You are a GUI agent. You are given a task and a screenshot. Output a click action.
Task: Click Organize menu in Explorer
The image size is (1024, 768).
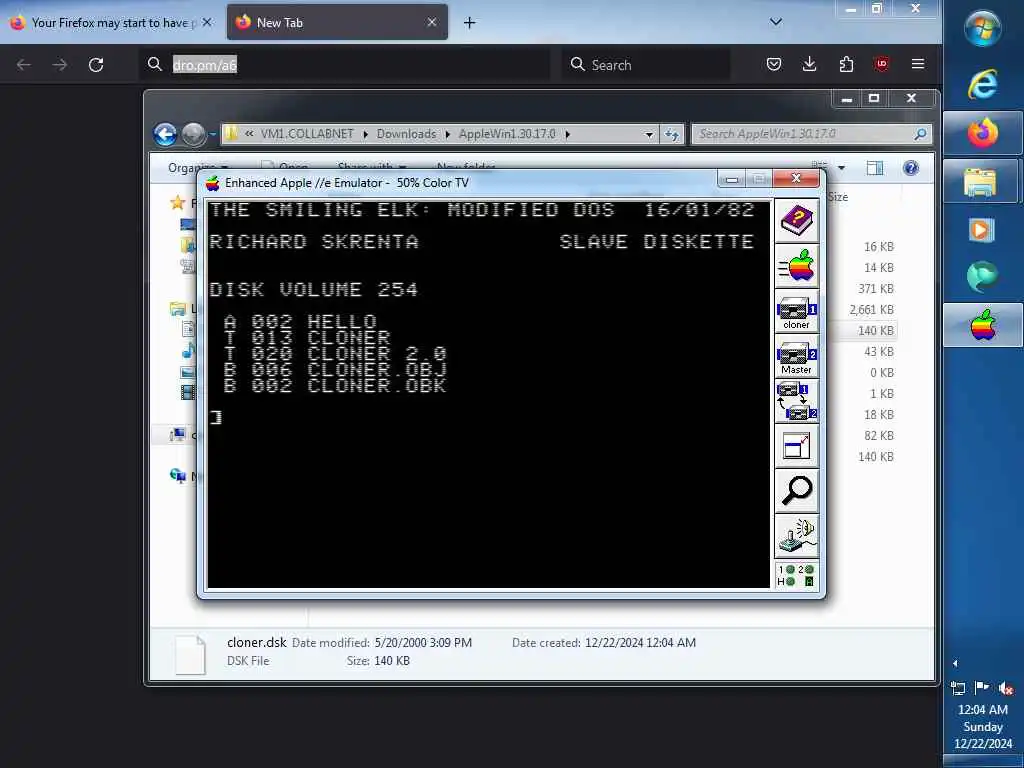pos(198,168)
